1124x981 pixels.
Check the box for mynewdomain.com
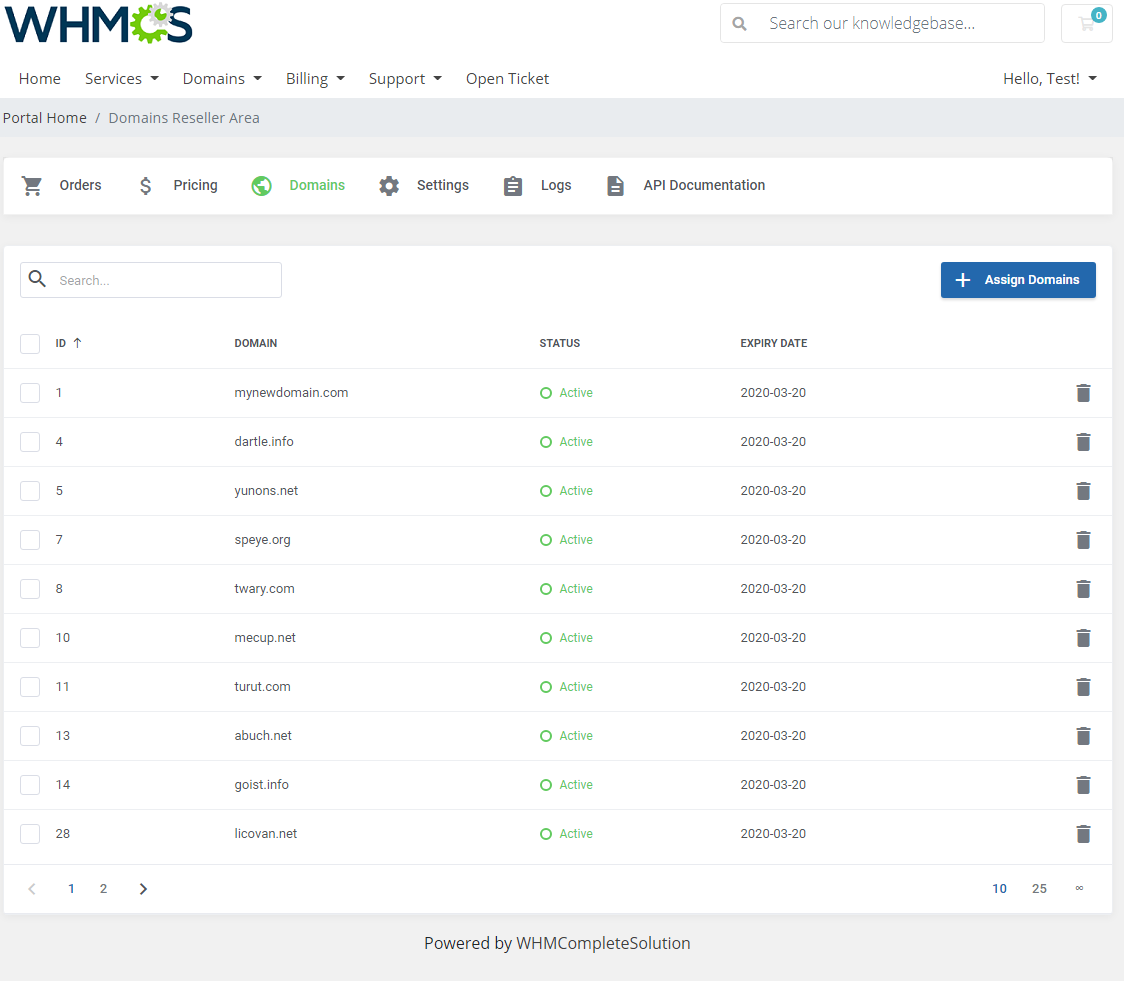(30, 393)
